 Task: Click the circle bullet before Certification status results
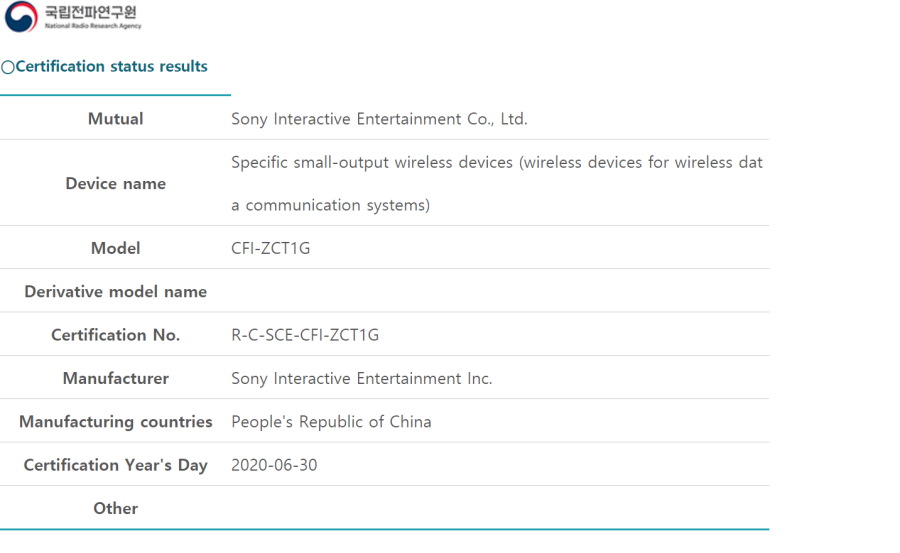7,67
